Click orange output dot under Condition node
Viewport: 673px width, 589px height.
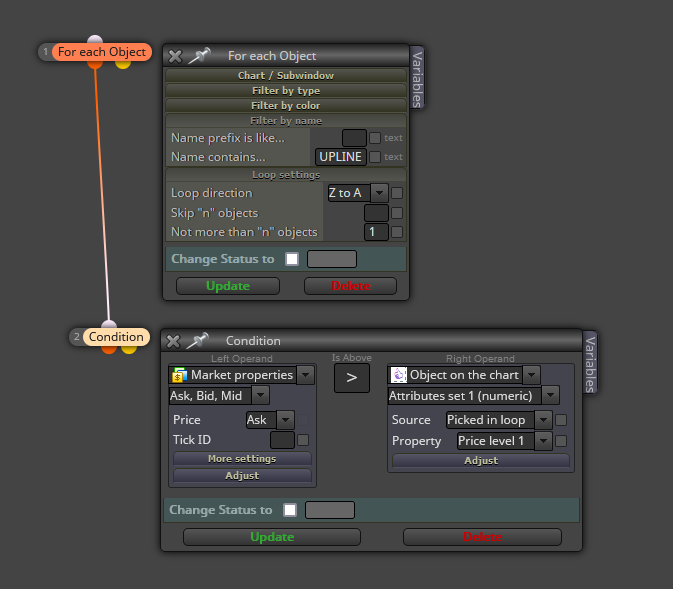click(109, 349)
